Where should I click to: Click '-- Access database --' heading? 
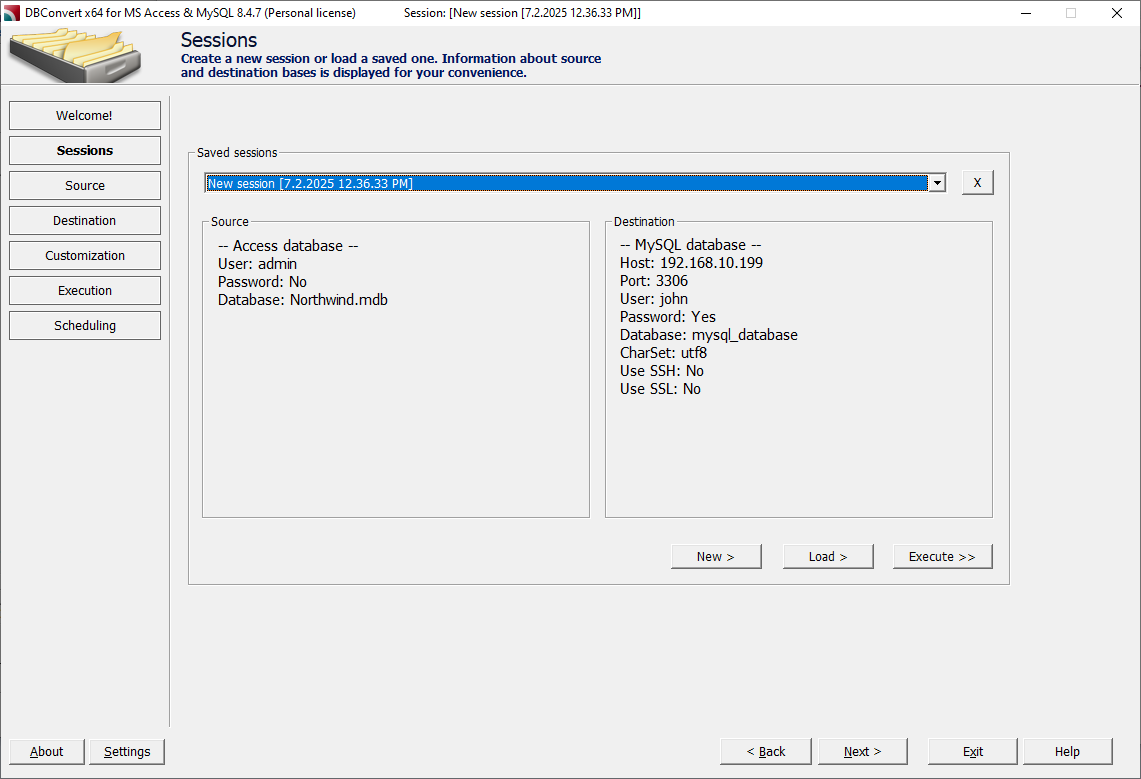click(x=288, y=246)
